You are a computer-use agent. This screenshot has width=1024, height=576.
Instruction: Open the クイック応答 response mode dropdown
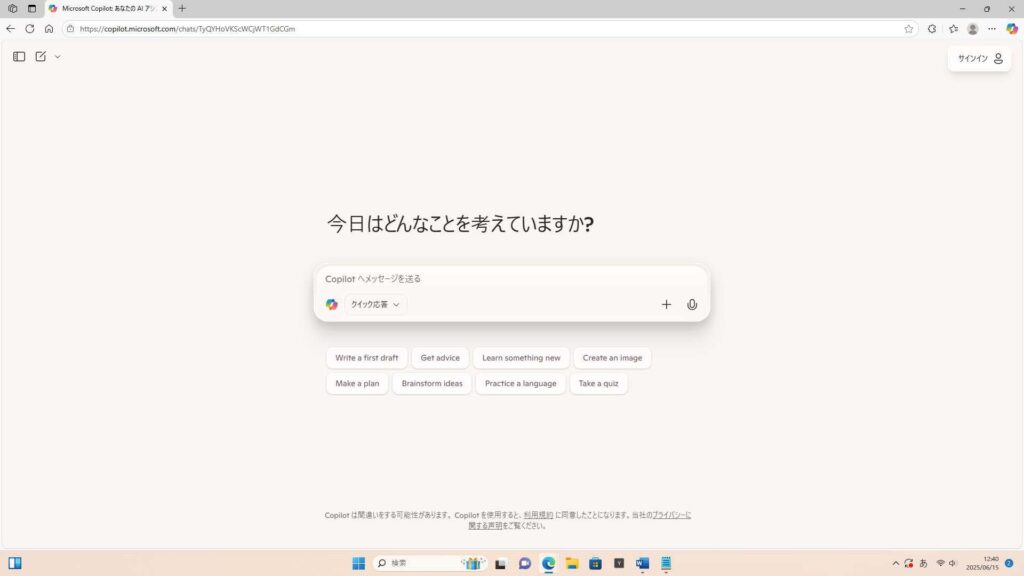tap(375, 304)
